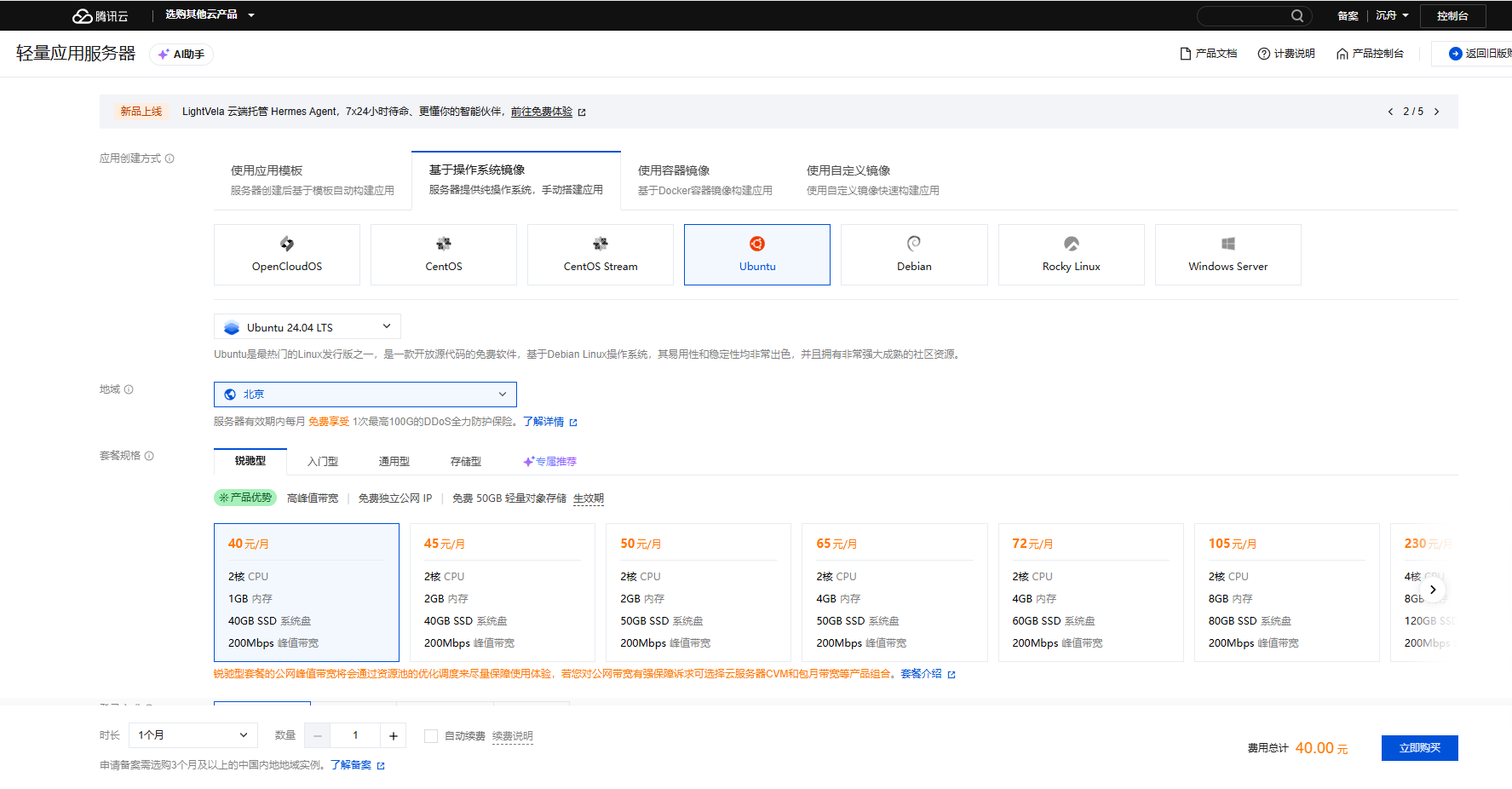The image size is (1512, 789).
Task: Show next announcement banner
Action: click(x=1437, y=112)
